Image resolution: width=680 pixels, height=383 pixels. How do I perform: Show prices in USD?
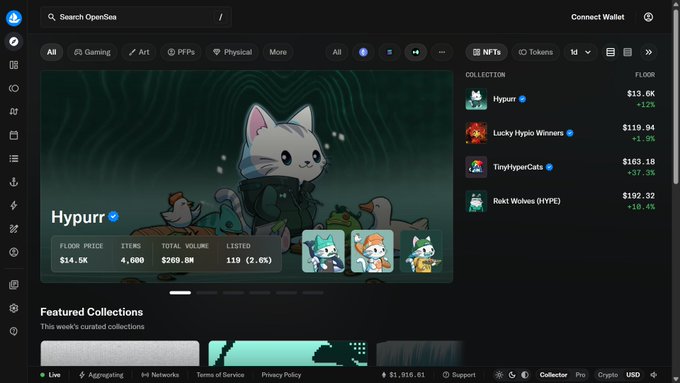pyautogui.click(x=633, y=375)
